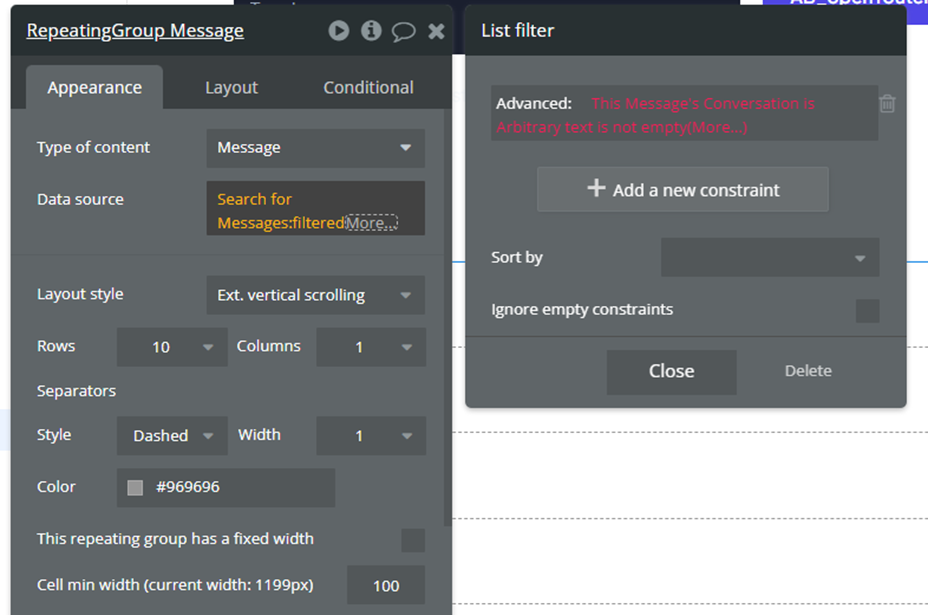
Task: Expand the Layout style dropdown
Action: tap(315, 296)
